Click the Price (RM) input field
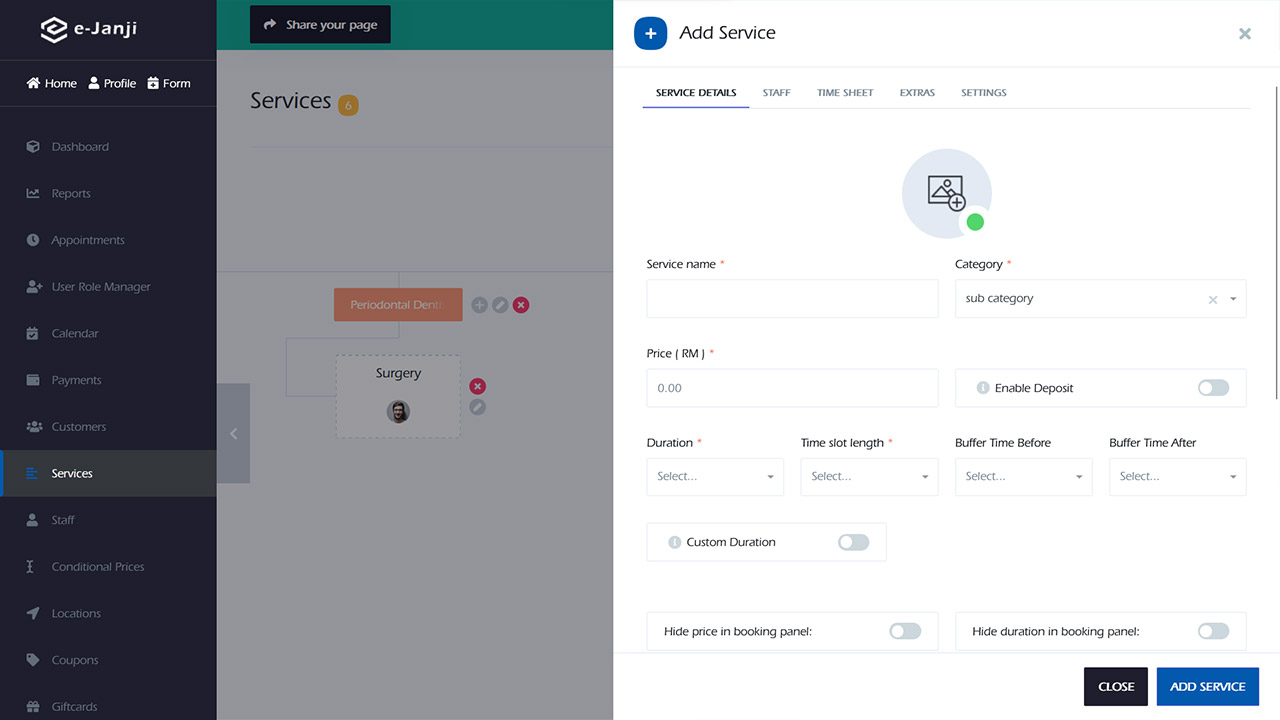The image size is (1280, 720). coord(792,388)
